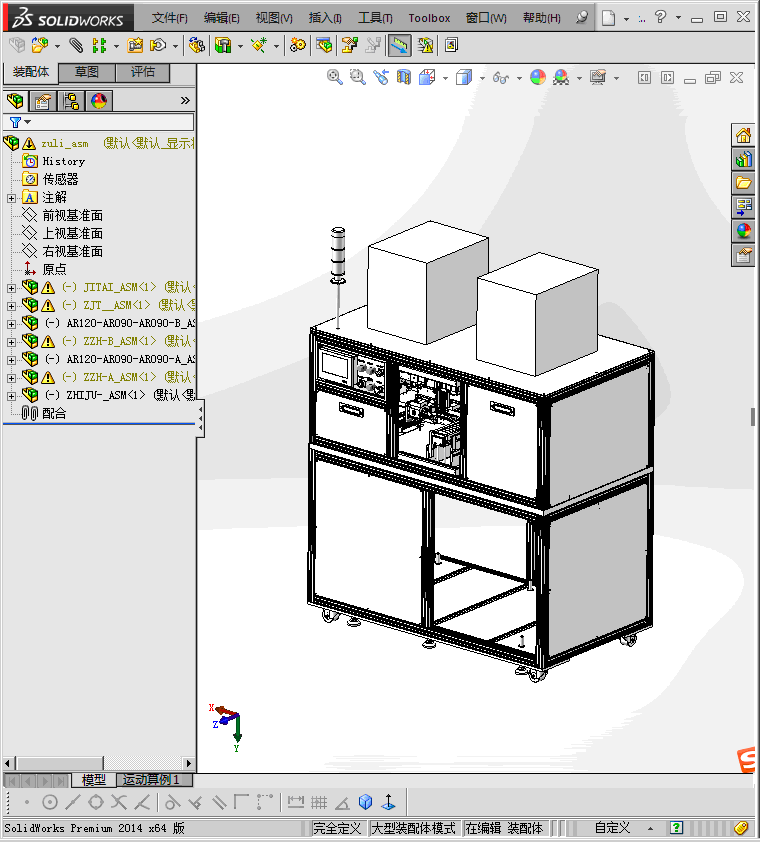
Task: Click the status bar yellow tag icon
Action: click(742, 828)
